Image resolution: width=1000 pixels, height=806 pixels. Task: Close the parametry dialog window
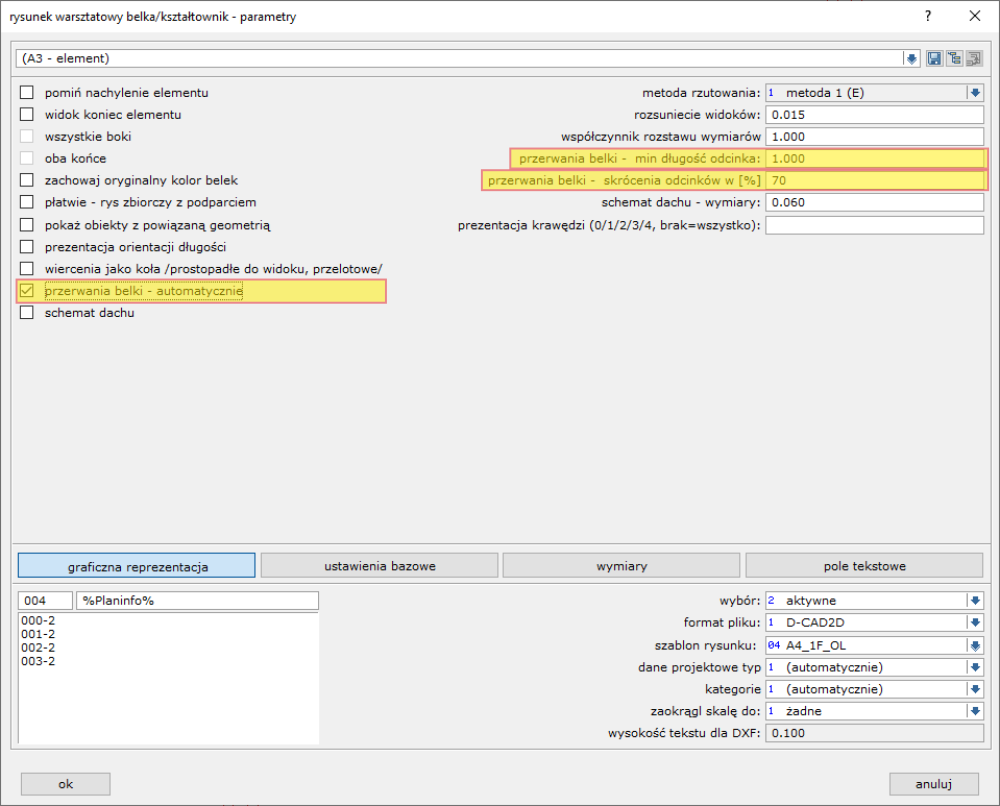coord(974,17)
